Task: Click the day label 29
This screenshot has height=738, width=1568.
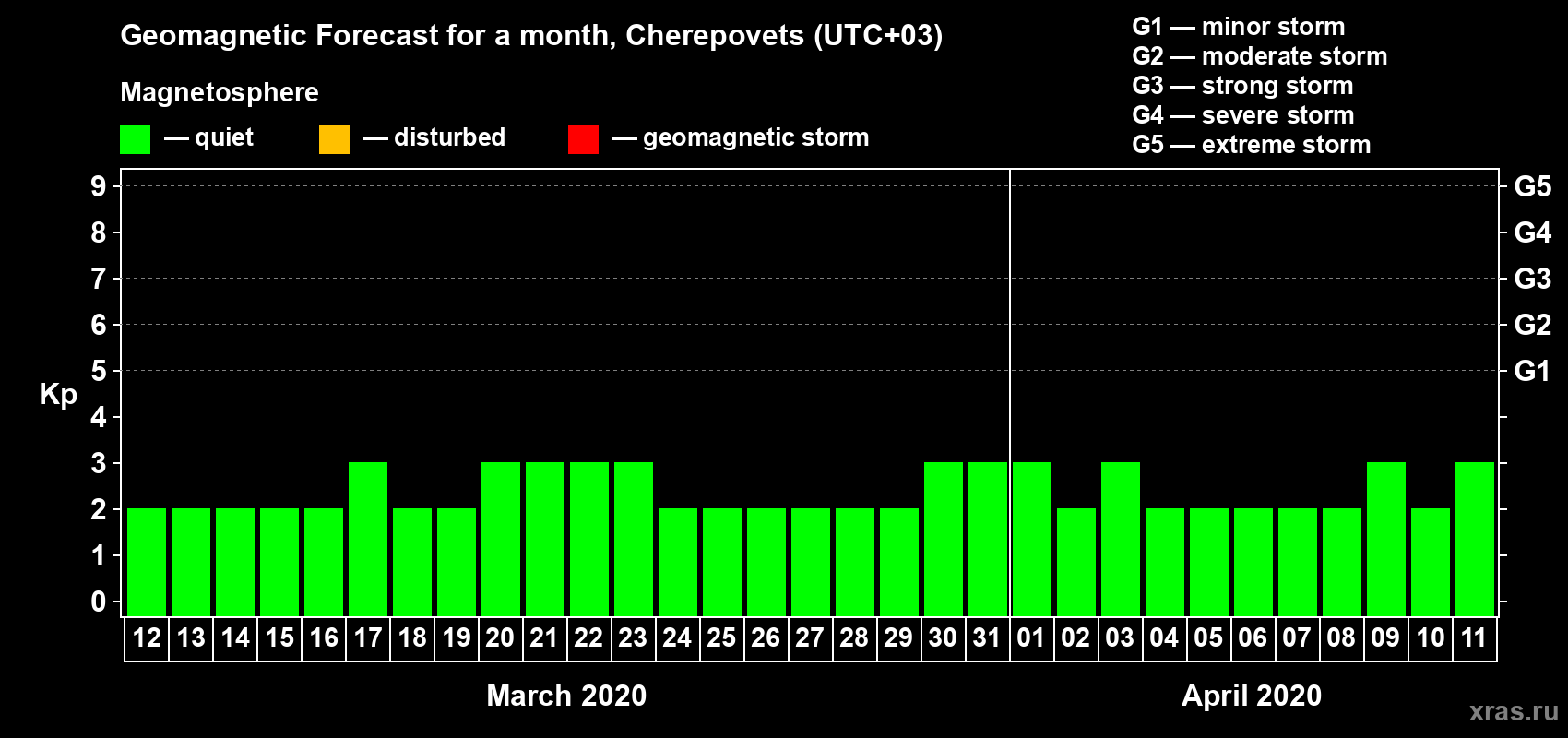Action: (x=899, y=637)
